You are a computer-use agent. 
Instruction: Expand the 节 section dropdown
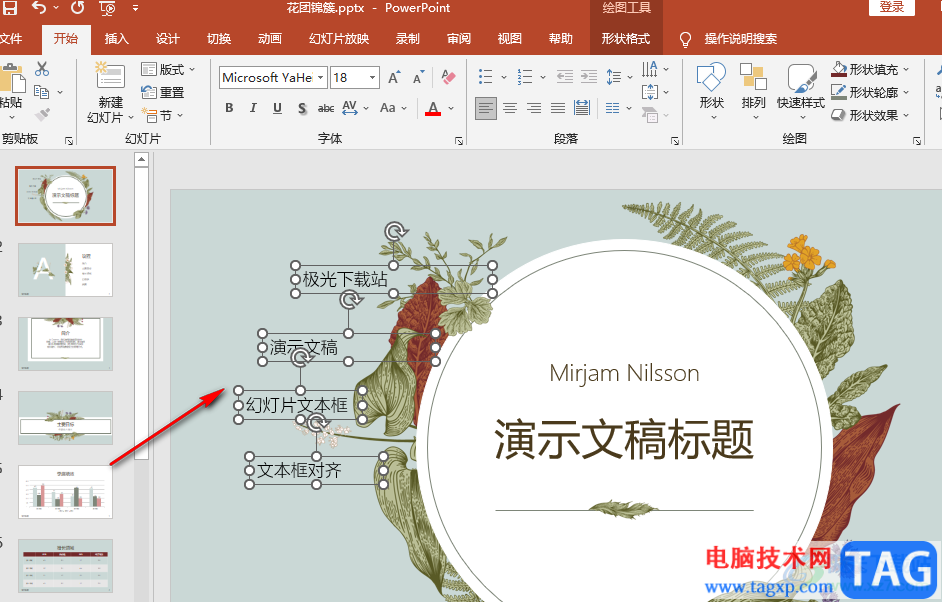[180, 115]
